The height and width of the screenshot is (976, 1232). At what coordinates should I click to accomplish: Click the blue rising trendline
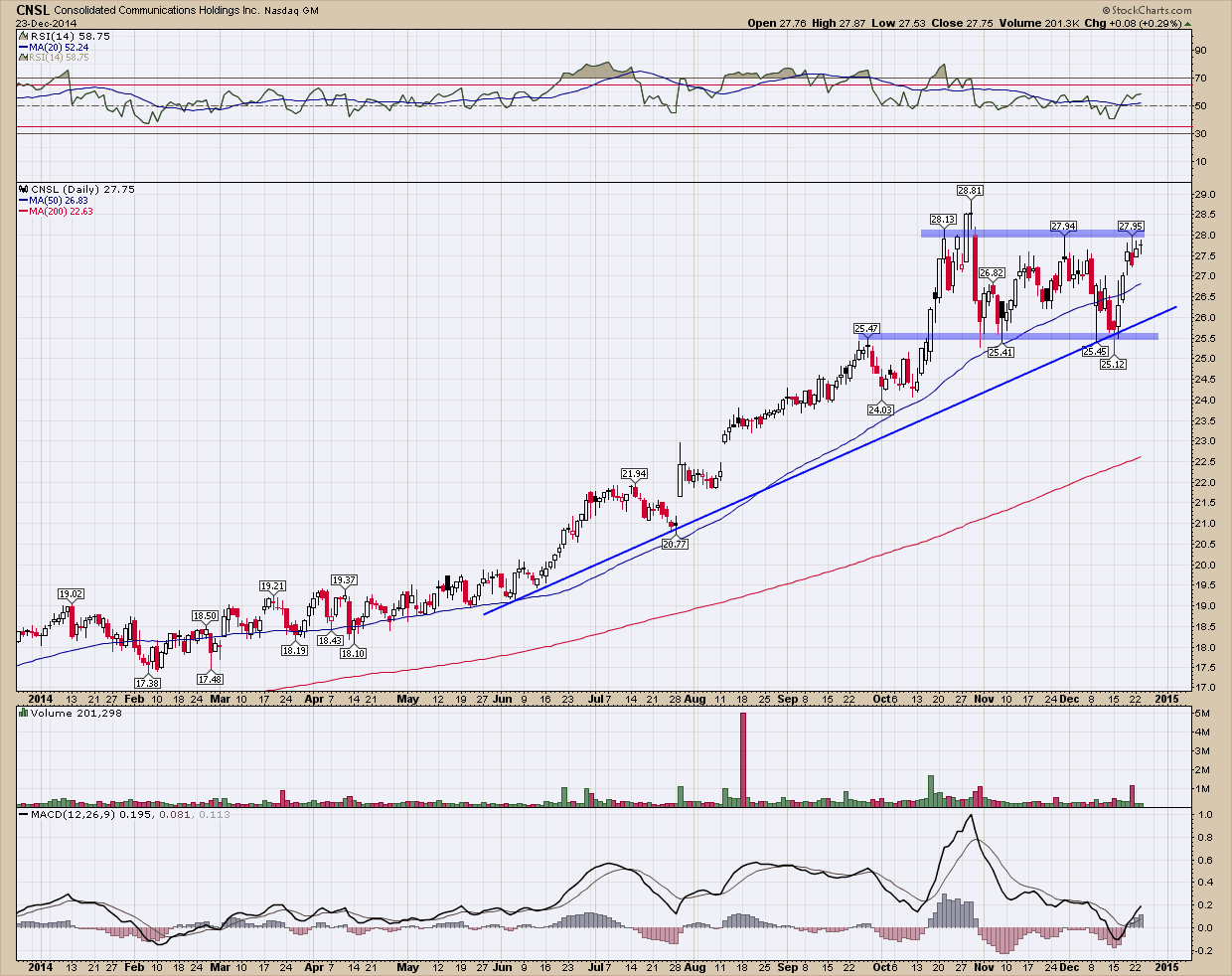[x=830, y=460]
